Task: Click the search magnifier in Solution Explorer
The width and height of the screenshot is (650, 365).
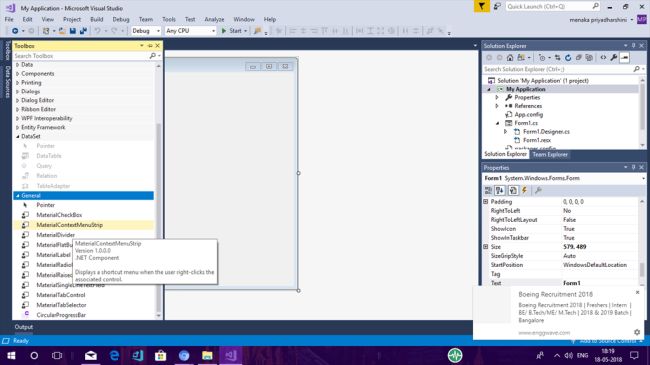Action: click(637, 69)
